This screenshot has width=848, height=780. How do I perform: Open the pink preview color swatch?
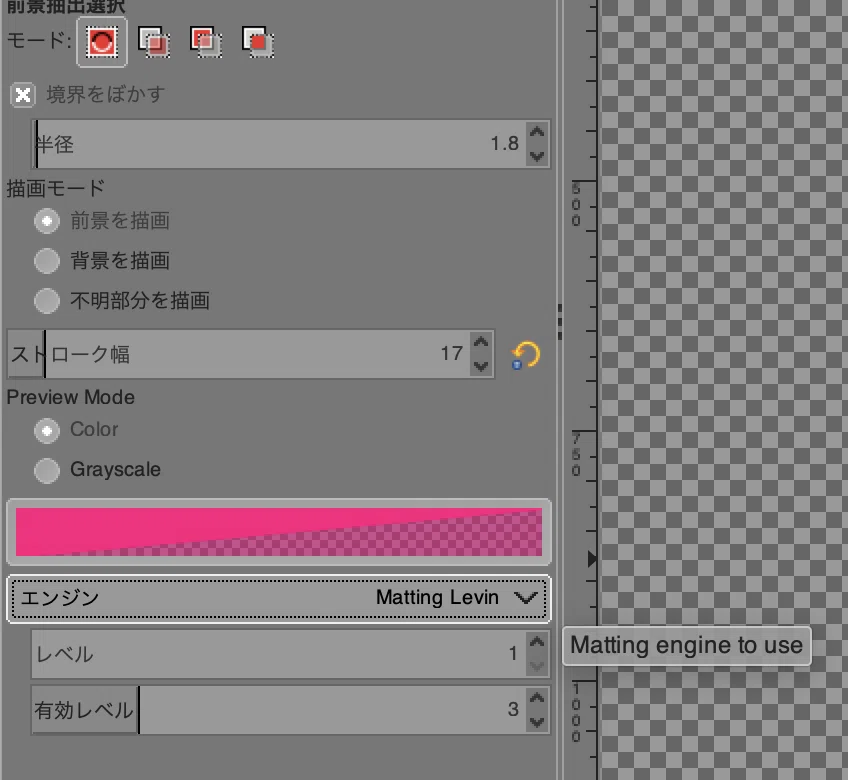279,532
